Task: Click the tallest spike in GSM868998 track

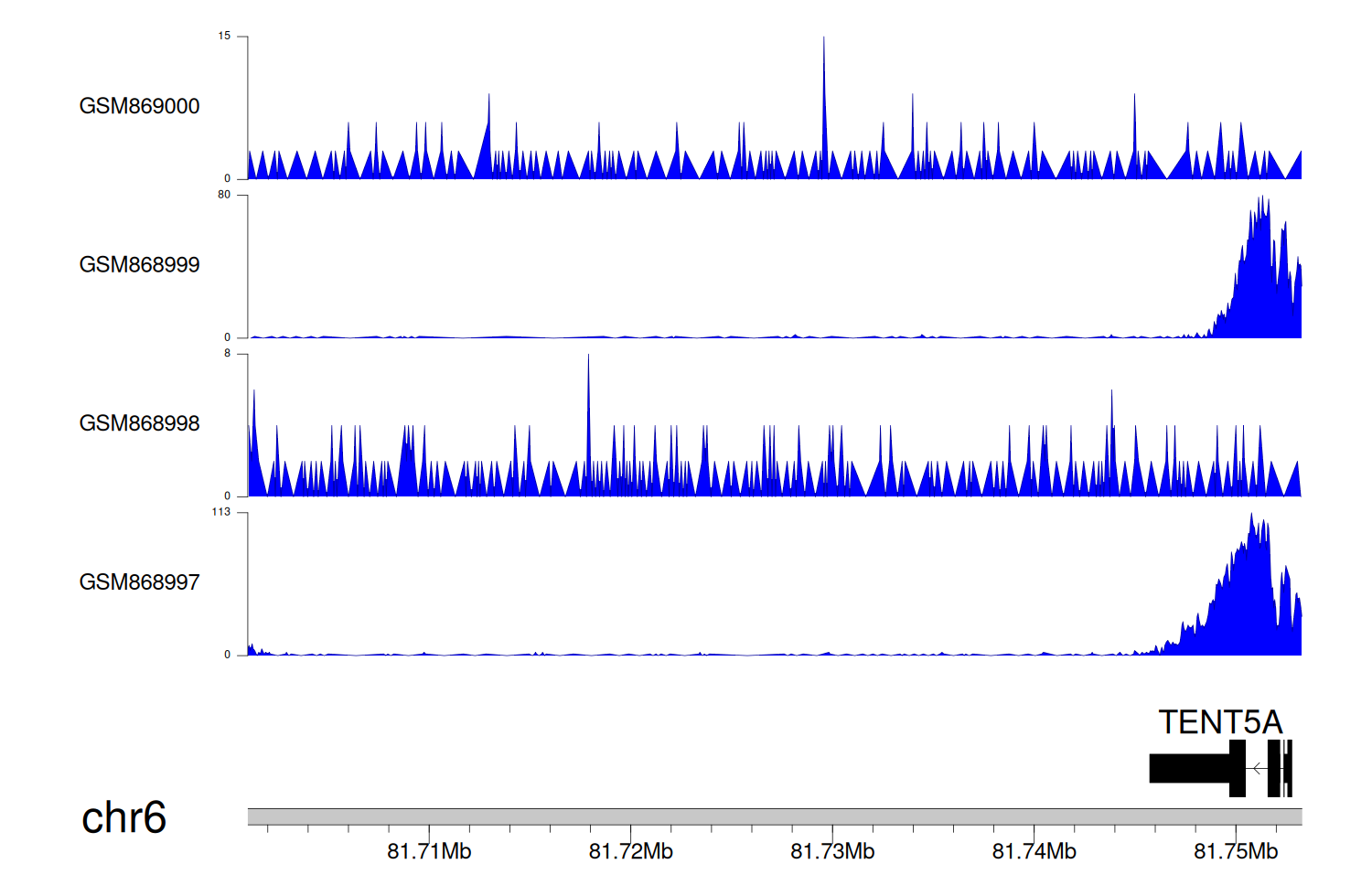Action: 588,358
